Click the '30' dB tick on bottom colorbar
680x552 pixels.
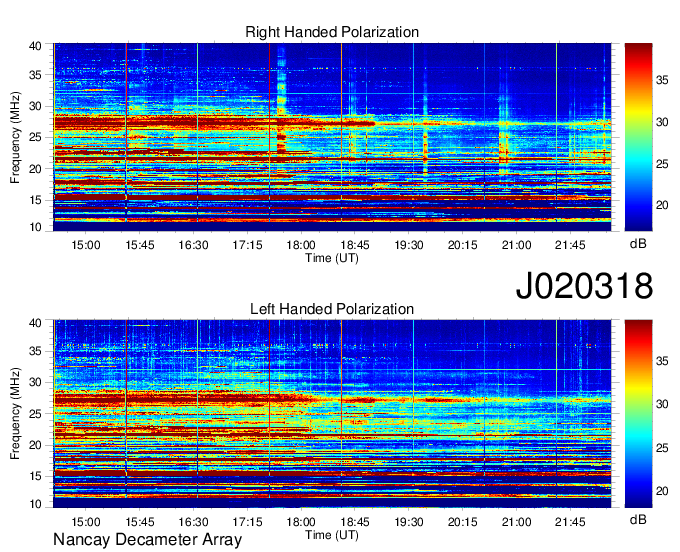click(662, 404)
